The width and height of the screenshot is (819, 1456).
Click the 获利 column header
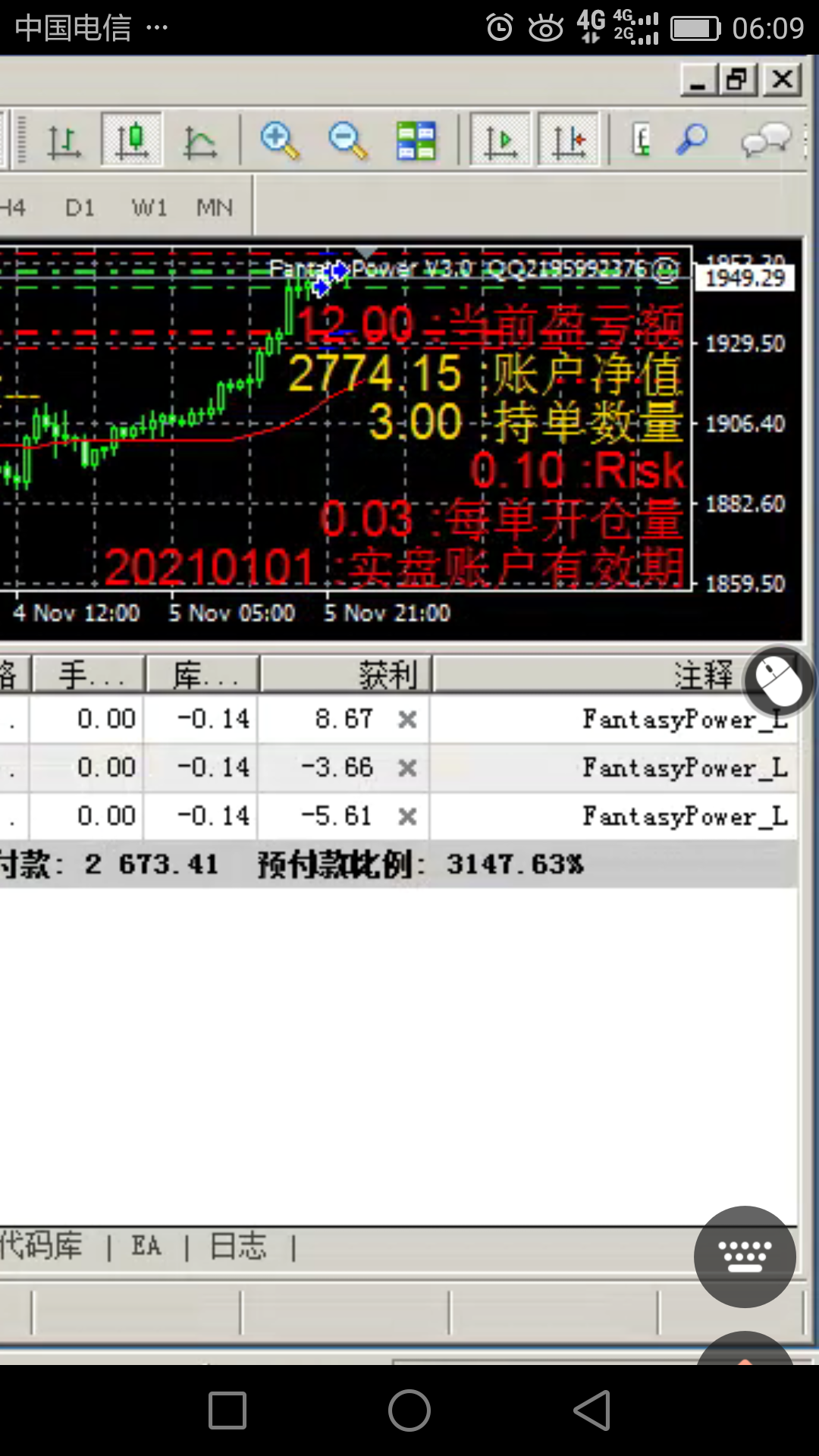[x=346, y=674]
